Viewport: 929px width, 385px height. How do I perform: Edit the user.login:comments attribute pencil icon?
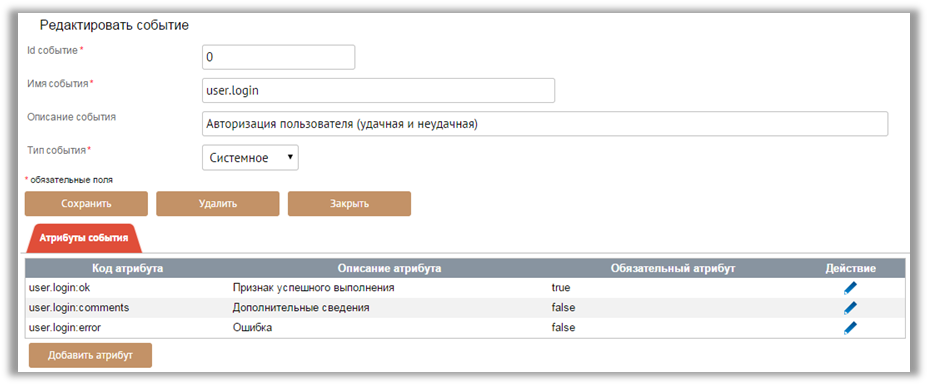pos(850,307)
